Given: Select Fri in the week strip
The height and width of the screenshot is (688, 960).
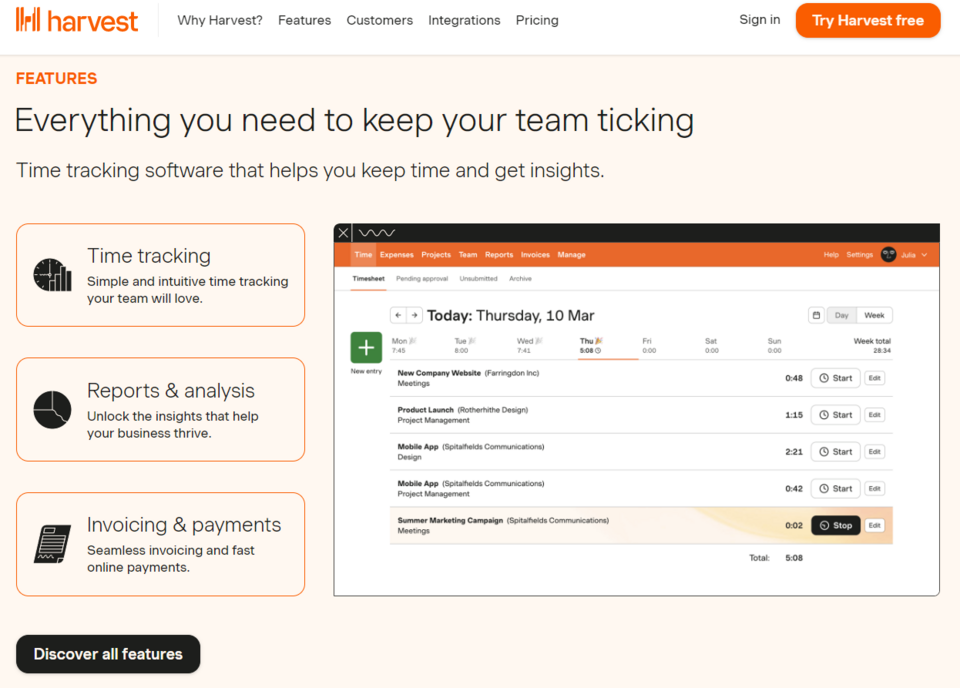Looking at the screenshot, I should click(649, 346).
